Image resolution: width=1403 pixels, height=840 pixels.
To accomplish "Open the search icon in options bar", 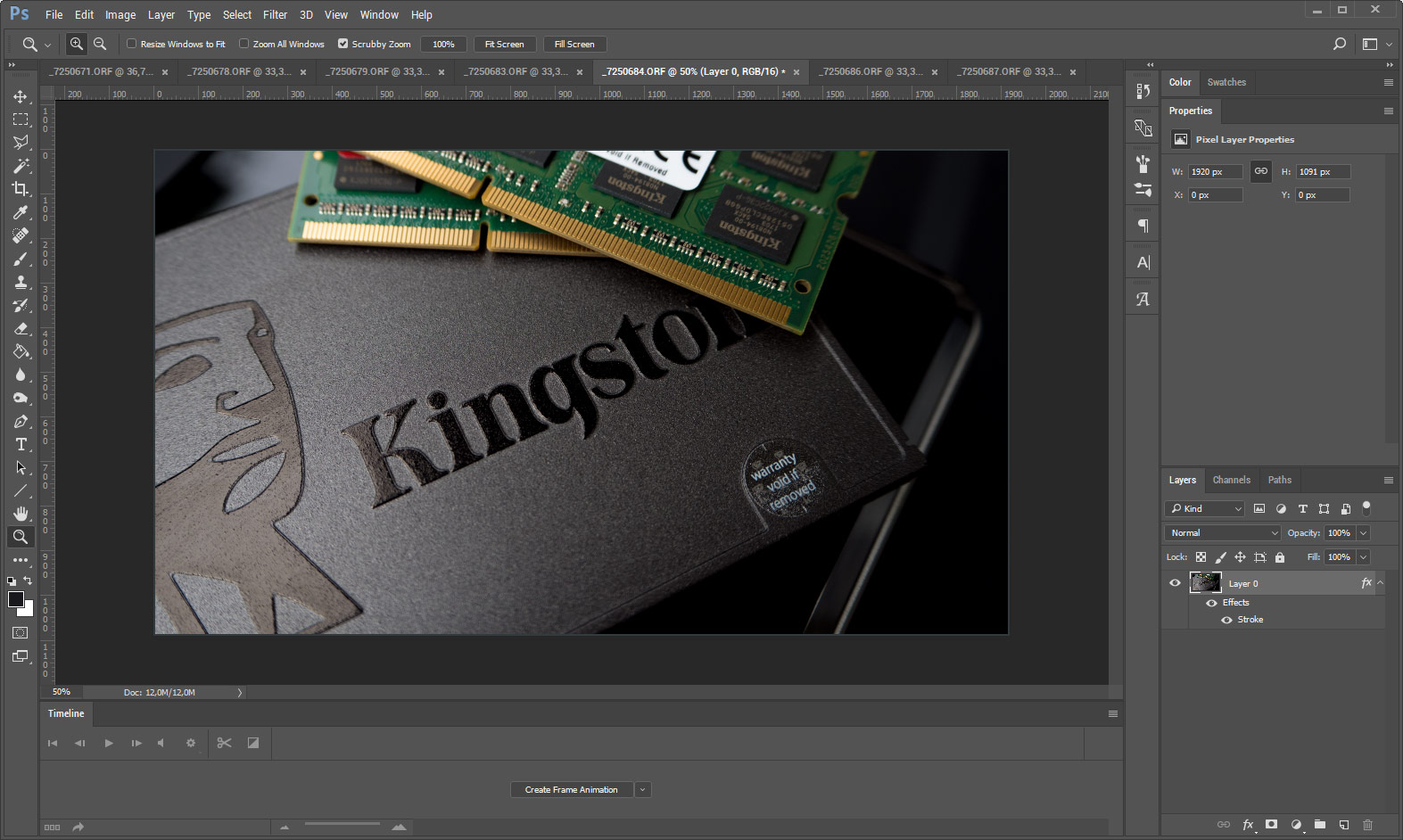I will click(1339, 44).
